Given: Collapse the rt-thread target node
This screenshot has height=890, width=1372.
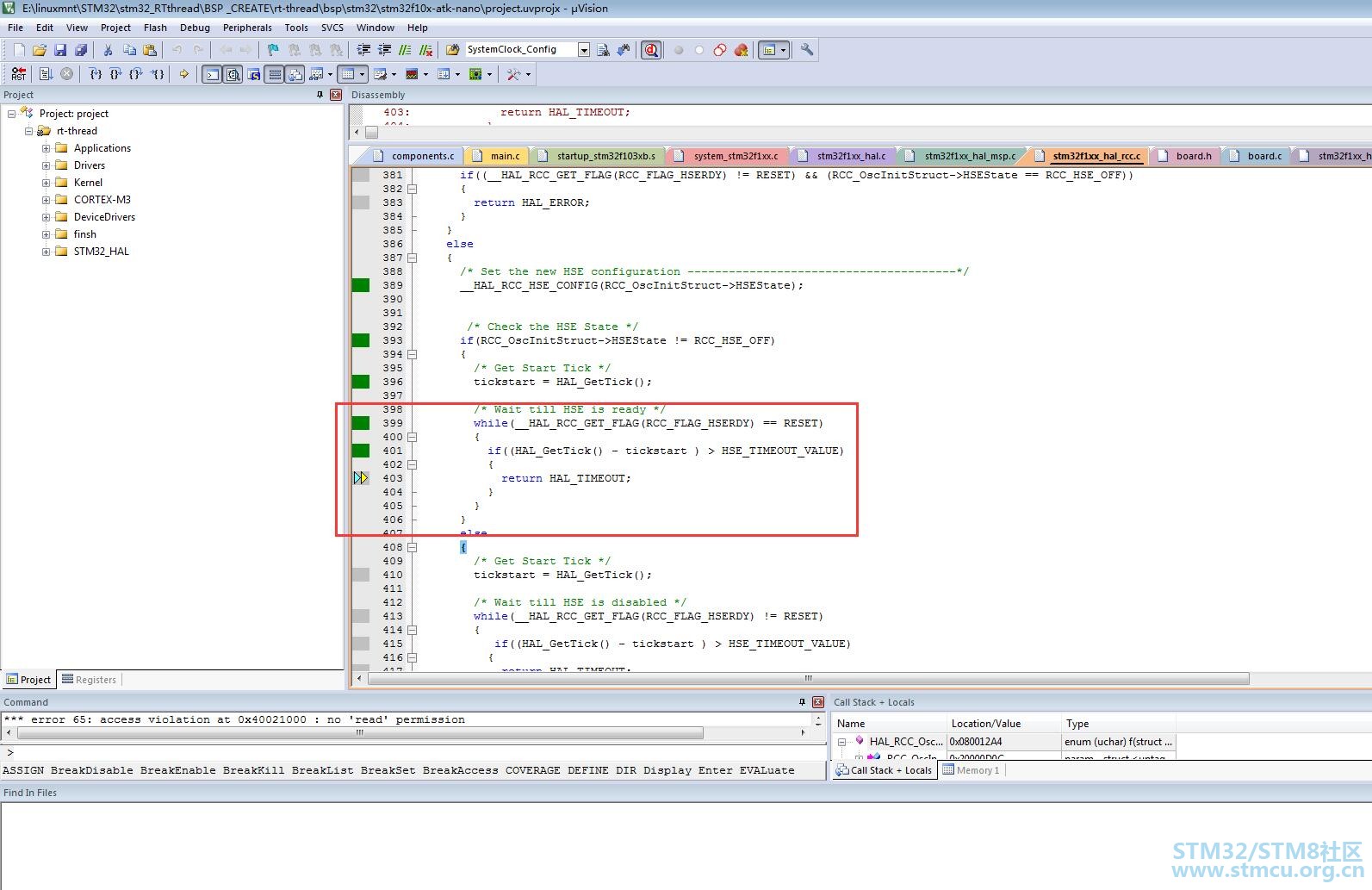Looking at the screenshot, I should (x=28, y=131).
